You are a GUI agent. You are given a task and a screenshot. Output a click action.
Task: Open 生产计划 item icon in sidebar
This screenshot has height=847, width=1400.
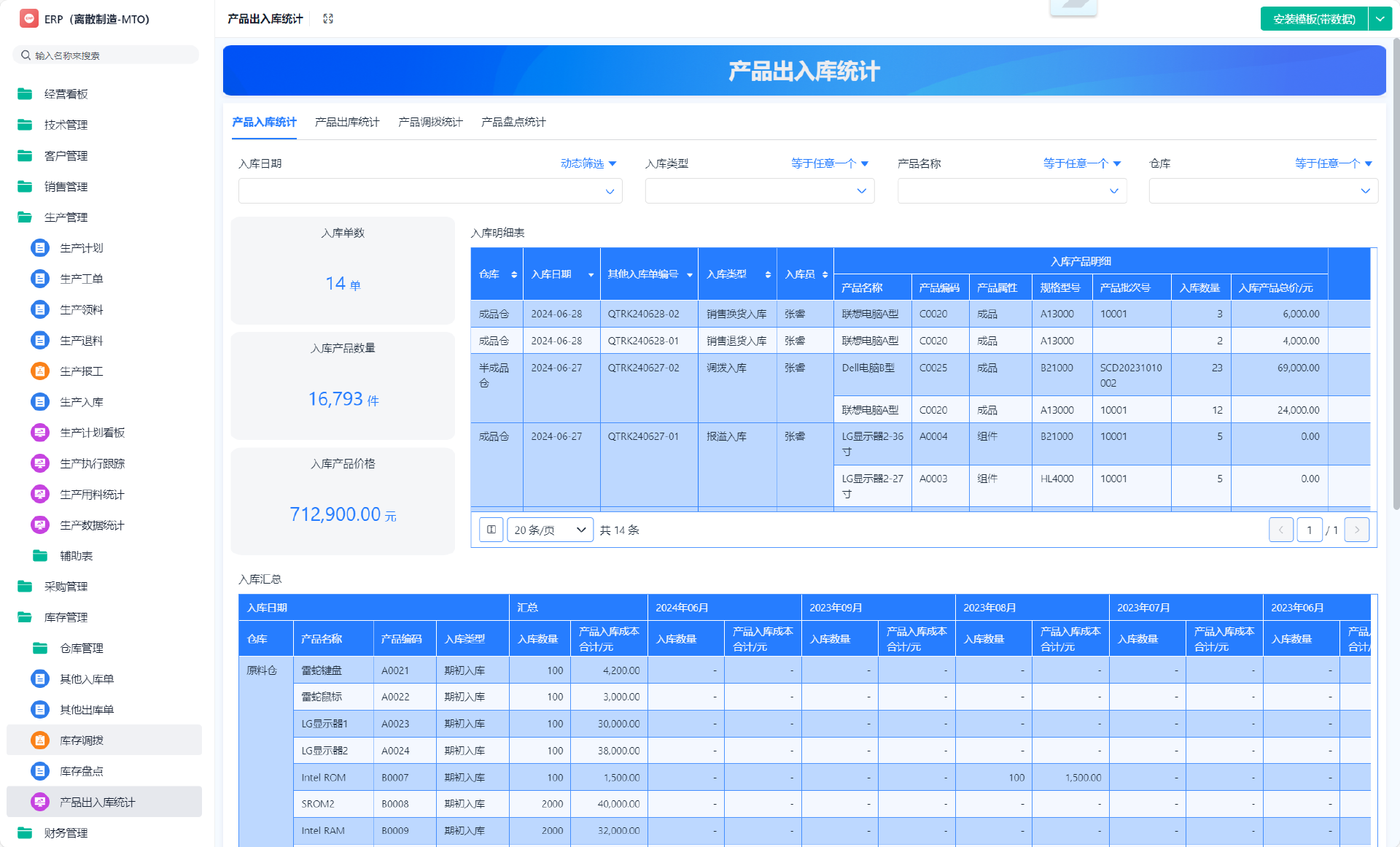coord(40,248)
